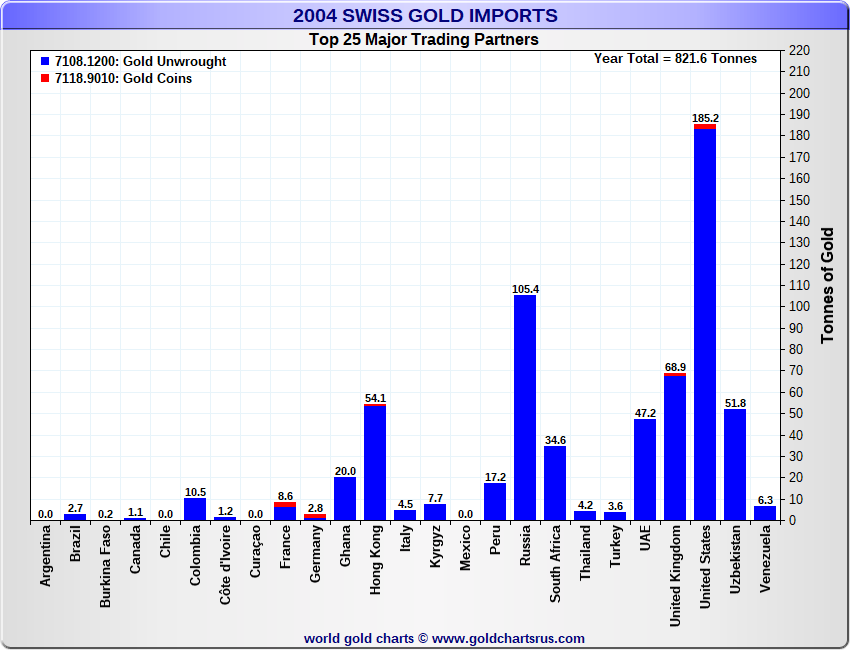Click the Top 25 Major Trading Partners subtitle

pos(424,40)
